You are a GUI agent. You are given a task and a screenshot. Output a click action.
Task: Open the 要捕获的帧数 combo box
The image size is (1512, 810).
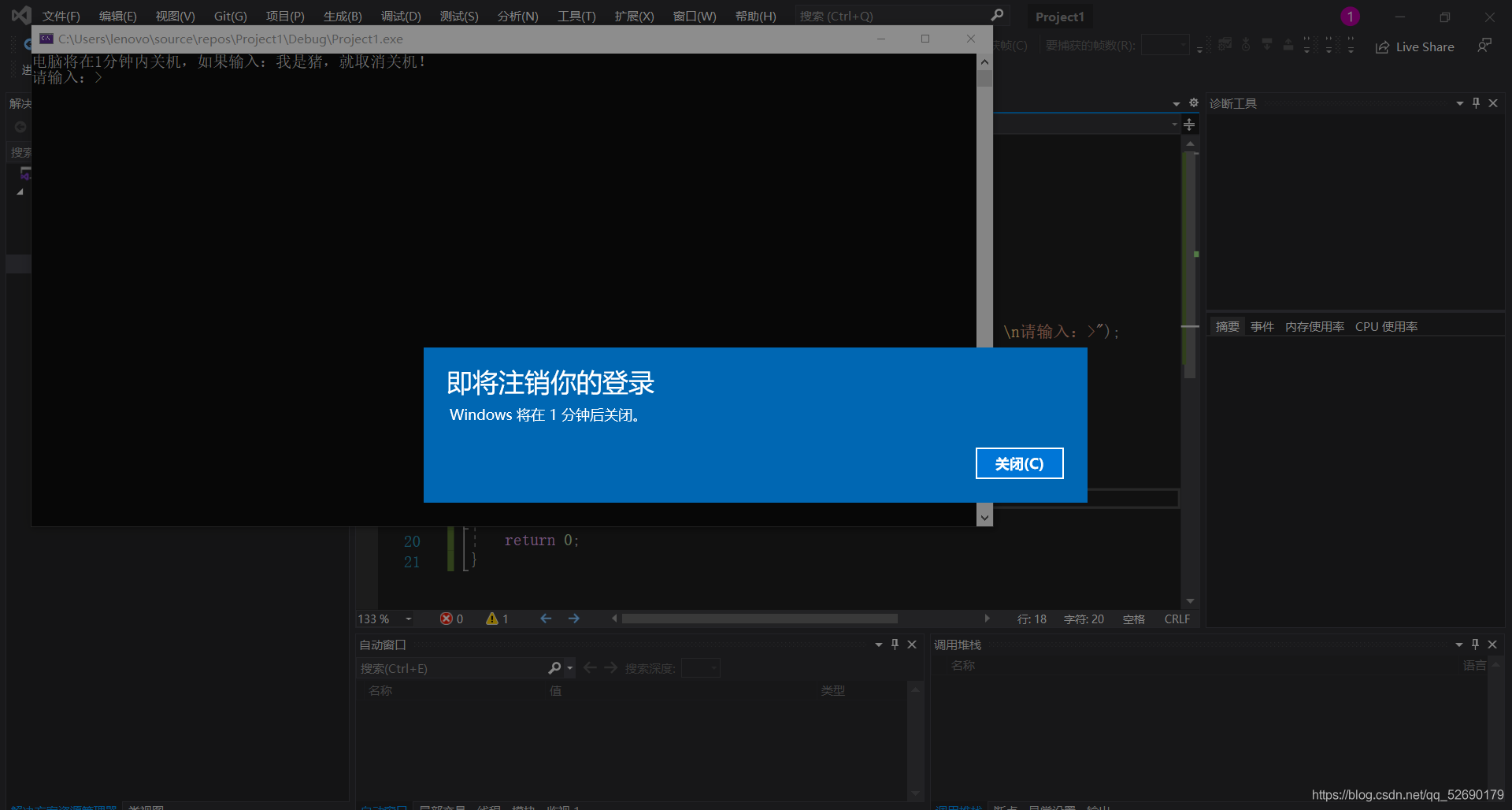pyautogui.click(x=1165, y=46)
